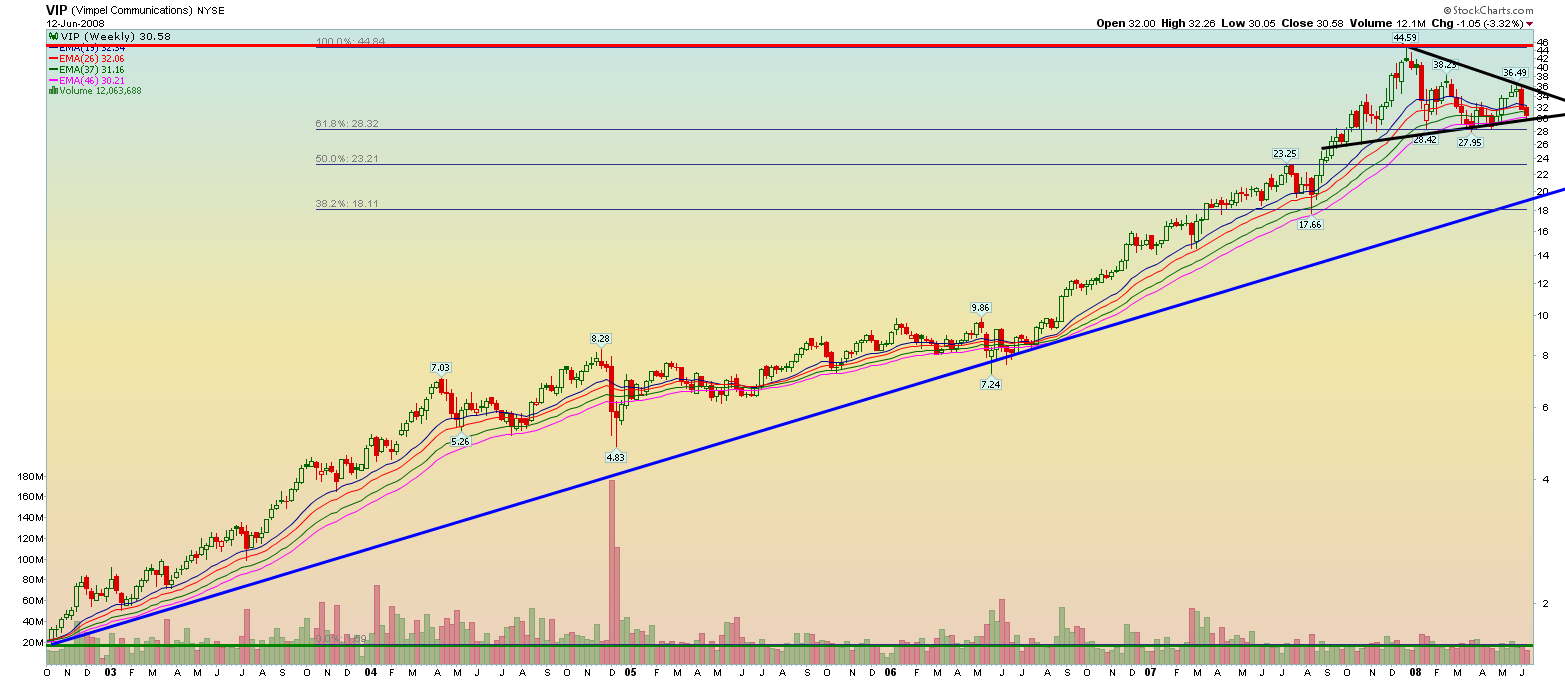
Task: Select the 'EMA(46) 30.21' legend entry
Action: tap(92, 80)
